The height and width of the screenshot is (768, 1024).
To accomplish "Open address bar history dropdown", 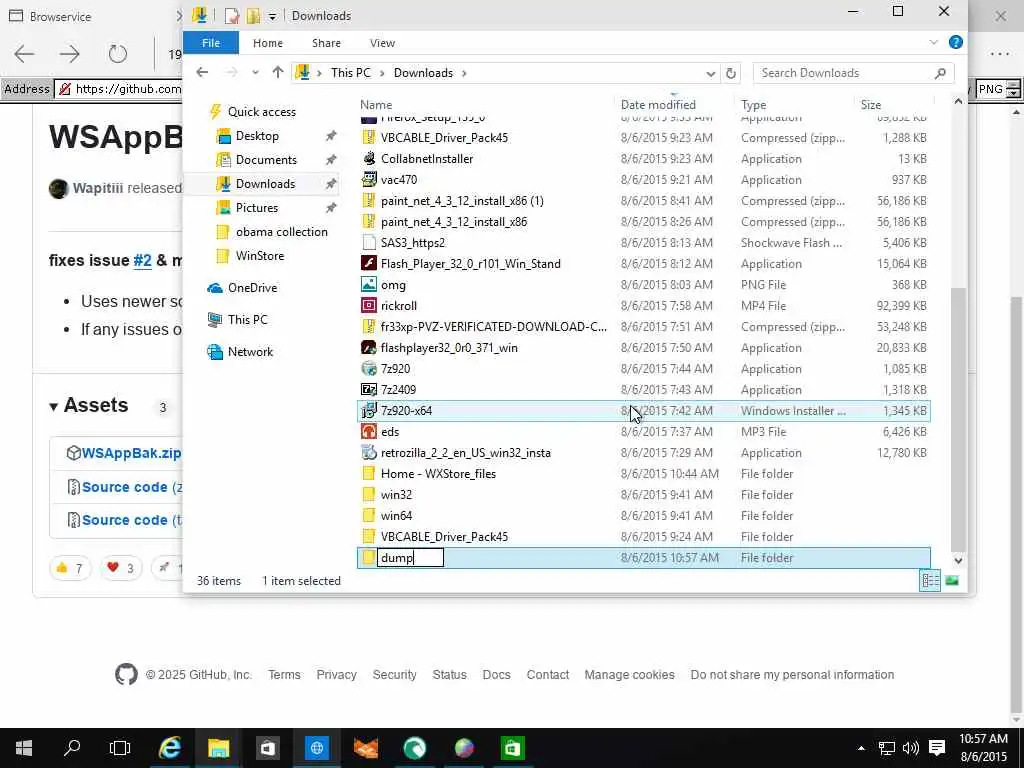I will pos(711,73).
